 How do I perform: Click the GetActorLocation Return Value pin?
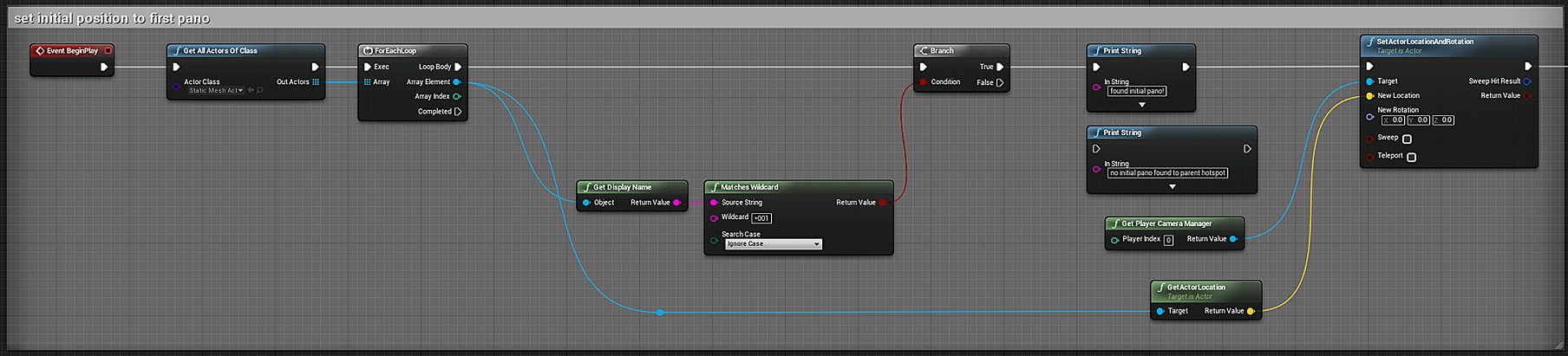click(x=1251, y=311)
